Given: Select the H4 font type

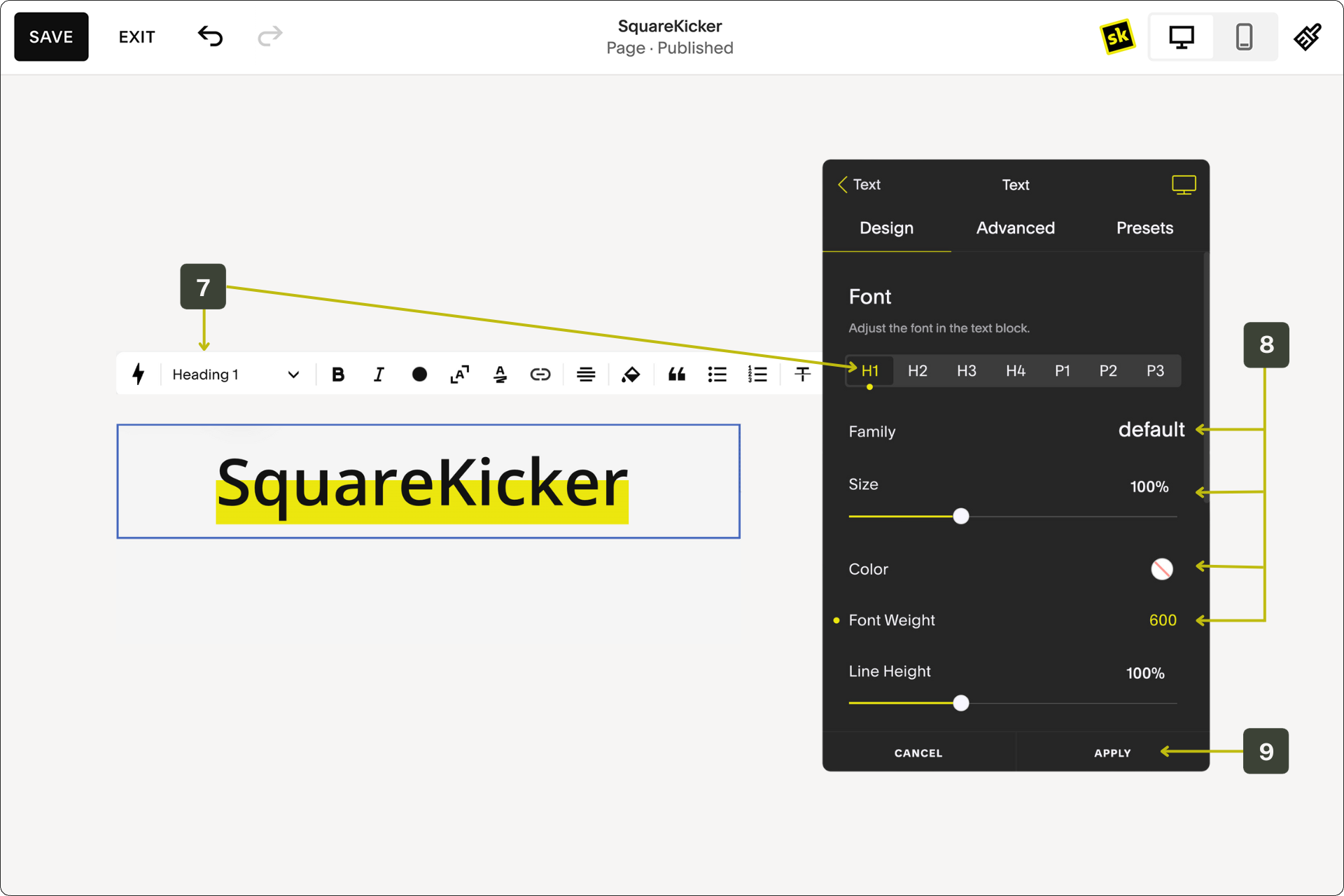Looking at the screenshot, I should (1015, 371).
